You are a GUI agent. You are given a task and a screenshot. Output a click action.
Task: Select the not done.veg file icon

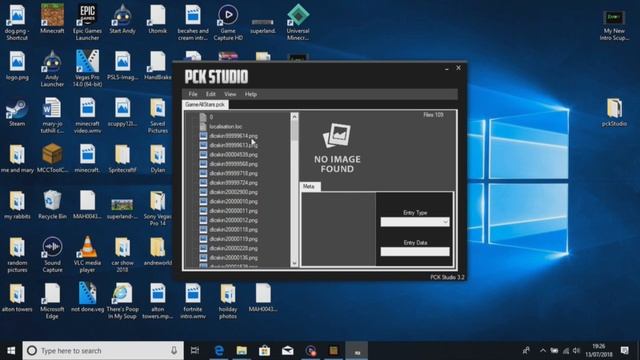coord(87,298)
